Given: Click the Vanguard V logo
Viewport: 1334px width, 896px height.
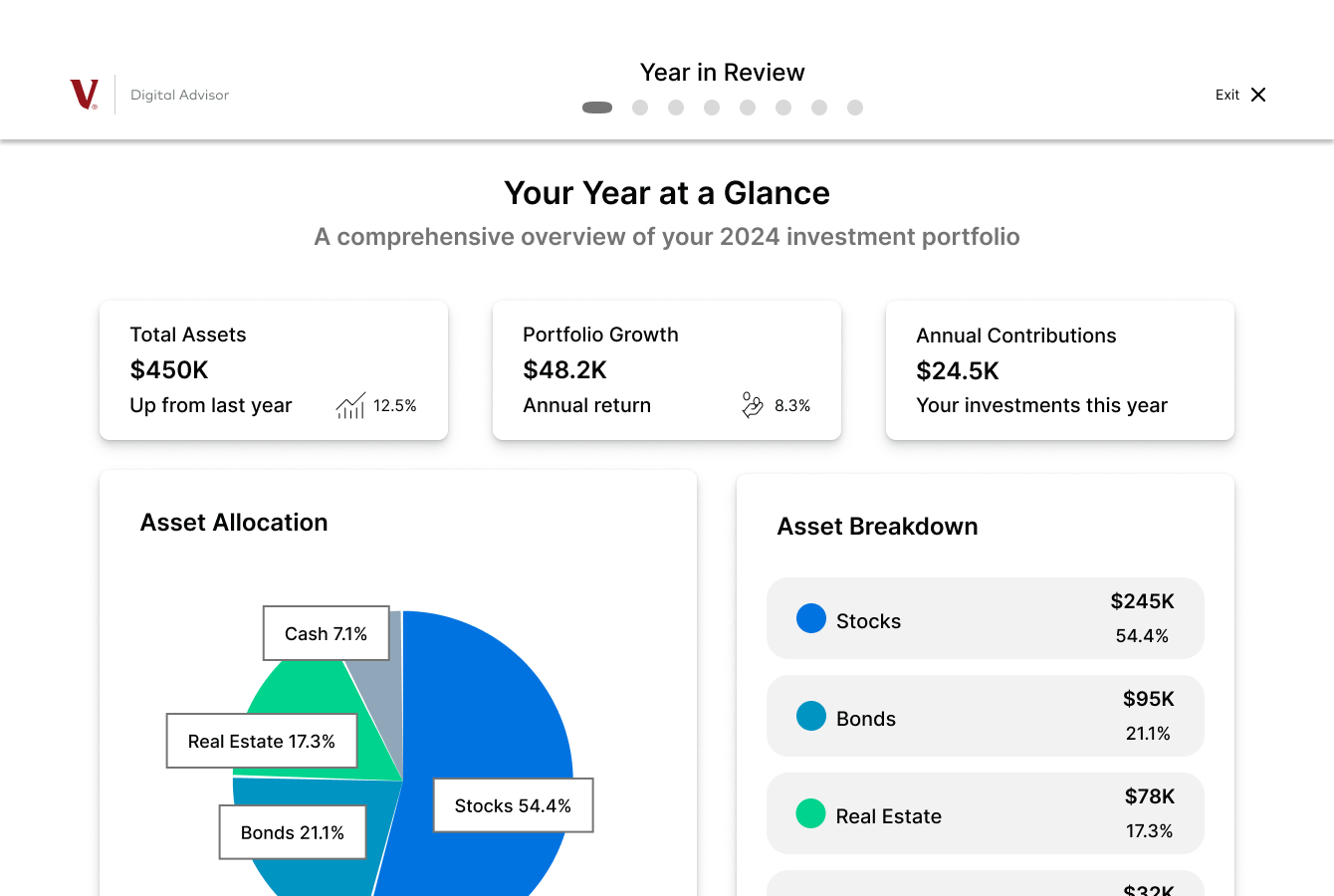Looking at the screenshot, I should [x=84, y=95].
